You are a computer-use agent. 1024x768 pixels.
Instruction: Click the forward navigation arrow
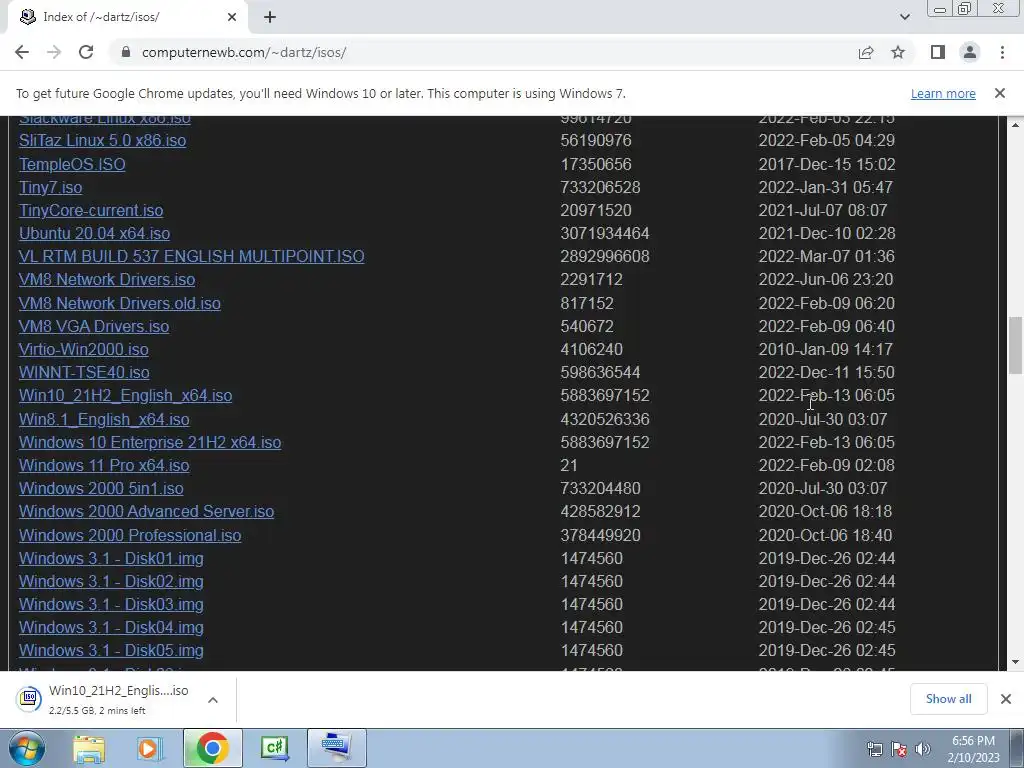(x=54, y=52)
